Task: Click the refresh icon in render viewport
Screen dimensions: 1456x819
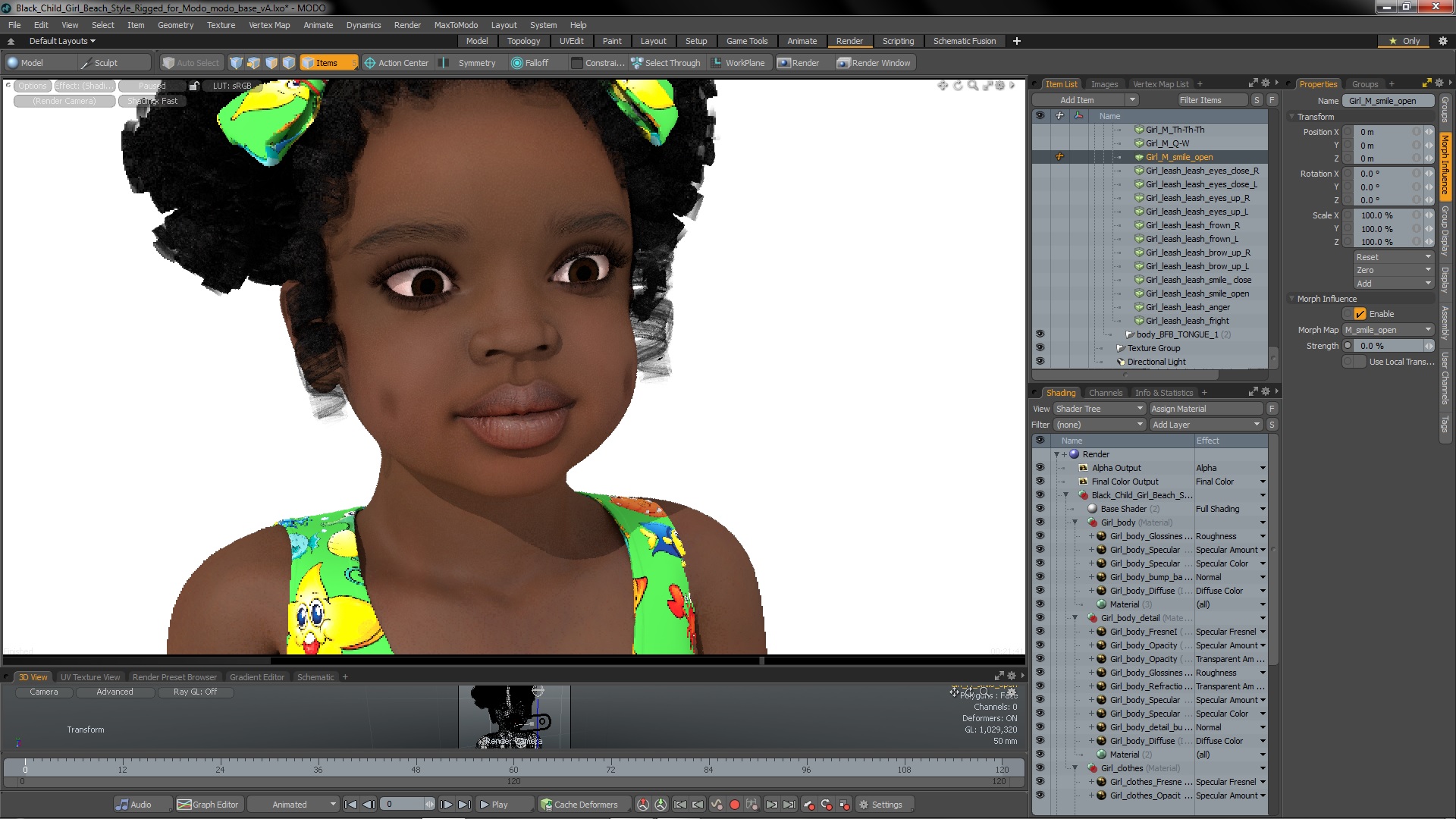Action: point(958,86)
